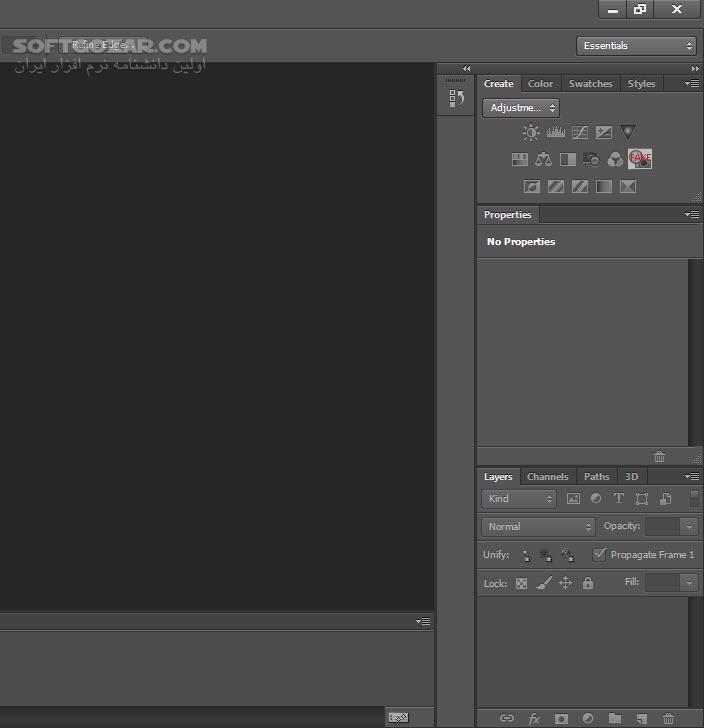Toggle filter for smart objects
This screenshot has width=704, height=728.
(665, 499)
